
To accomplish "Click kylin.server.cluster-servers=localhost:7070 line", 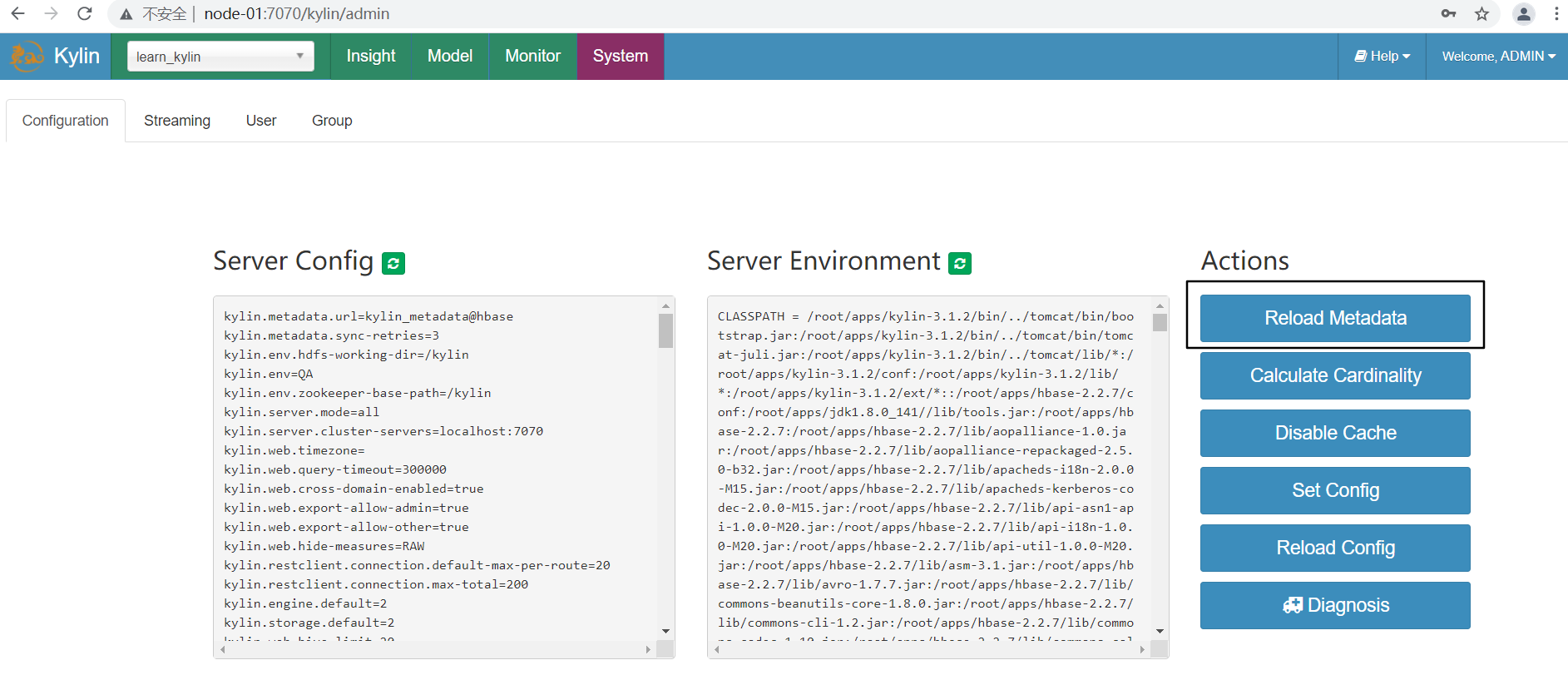I will coord(383,431).
